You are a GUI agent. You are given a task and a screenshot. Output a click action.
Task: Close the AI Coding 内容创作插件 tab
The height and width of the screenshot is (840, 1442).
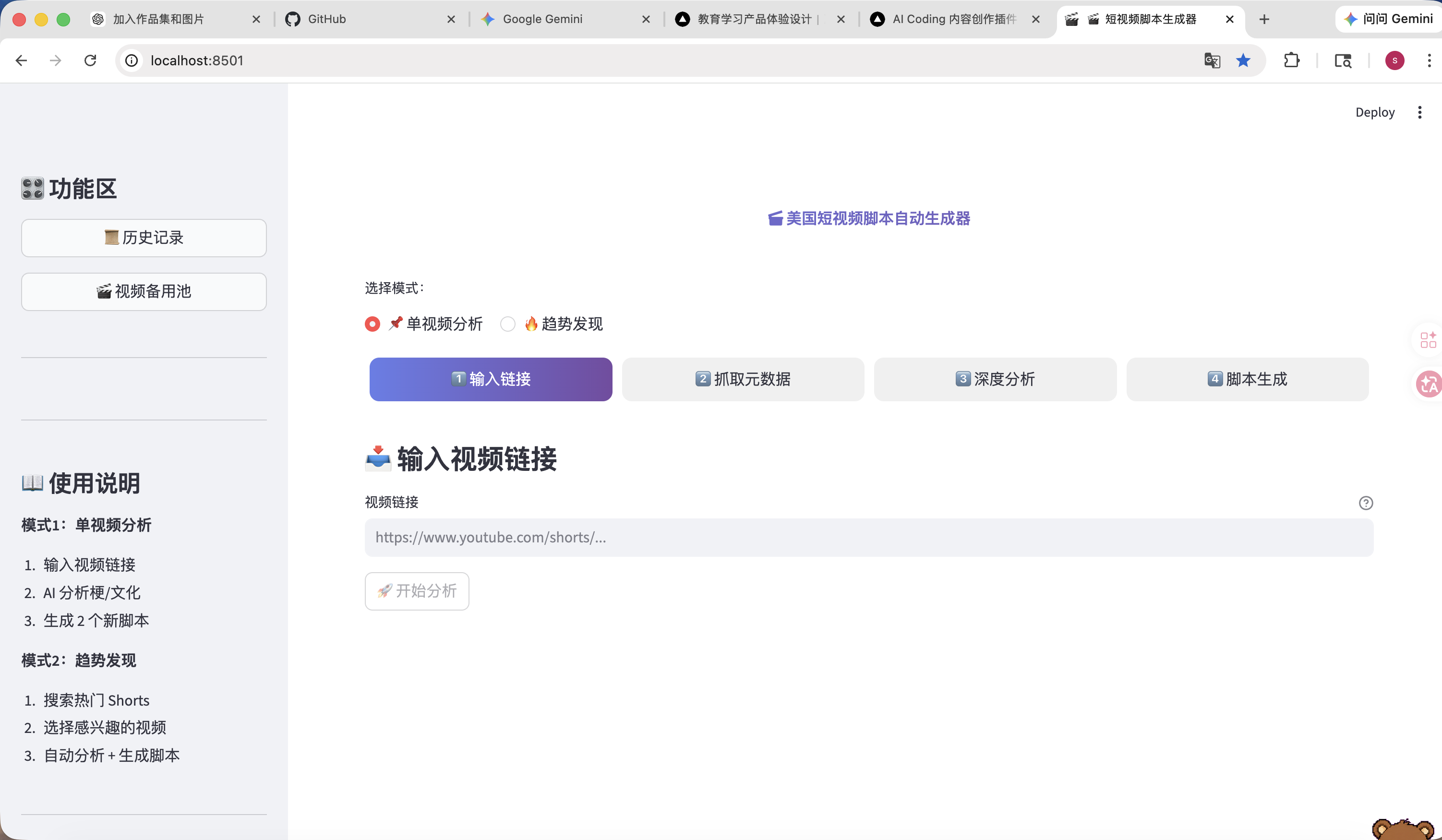1036,20
